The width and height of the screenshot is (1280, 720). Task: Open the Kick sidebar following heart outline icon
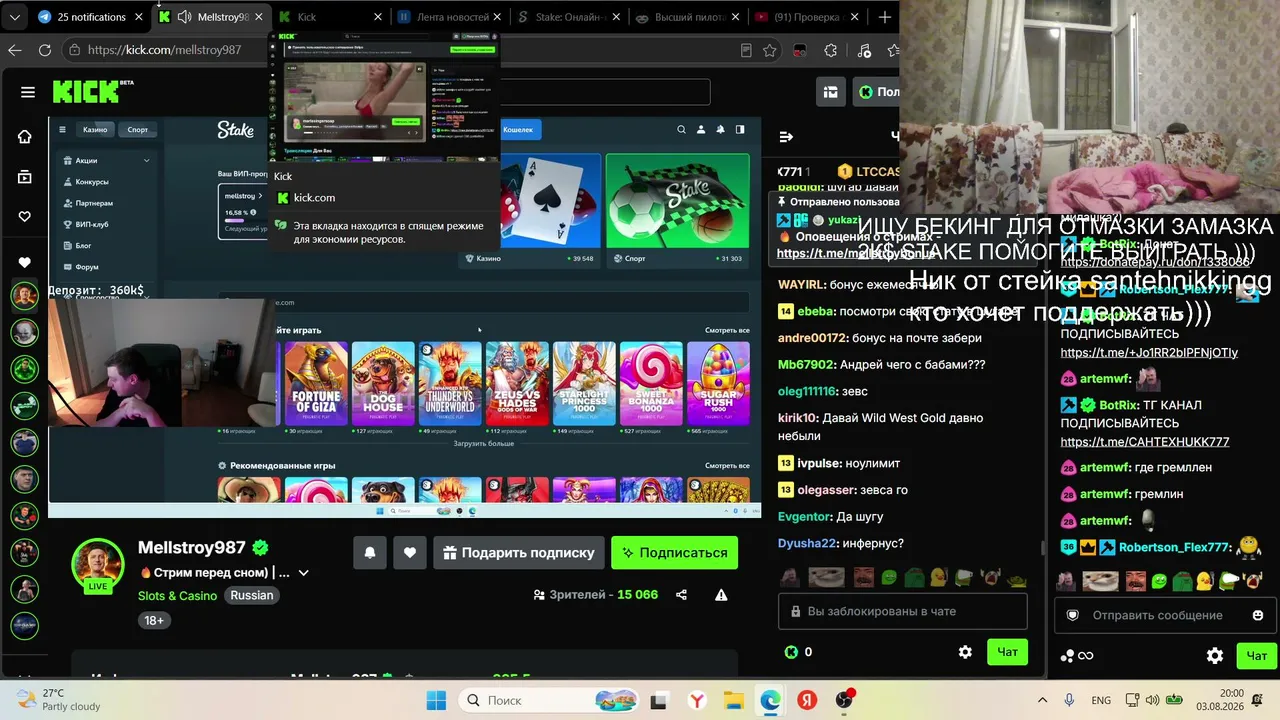tap(25, 217)
